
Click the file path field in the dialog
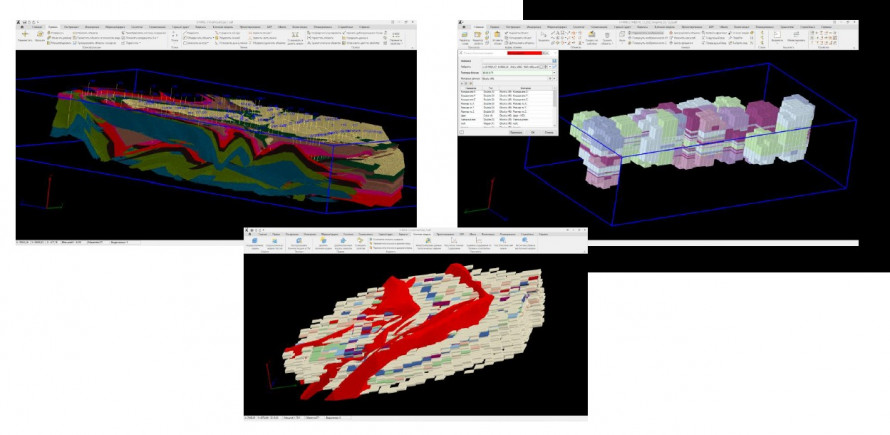(510, 67)
